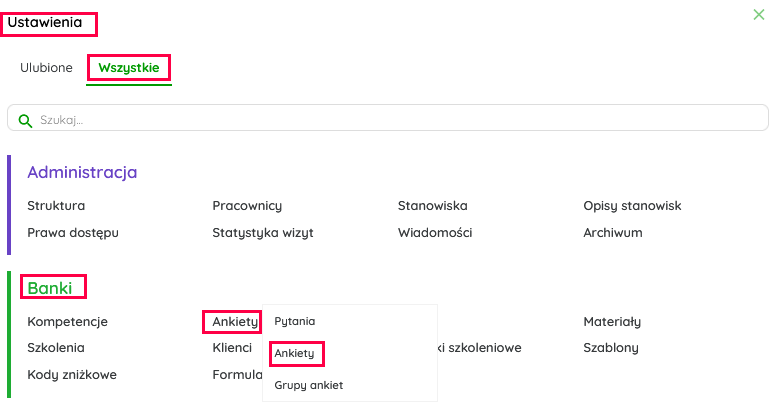Screen dimensions: 772x412
Task: Open Kody zniżkowe link
Action: (72, 375)
